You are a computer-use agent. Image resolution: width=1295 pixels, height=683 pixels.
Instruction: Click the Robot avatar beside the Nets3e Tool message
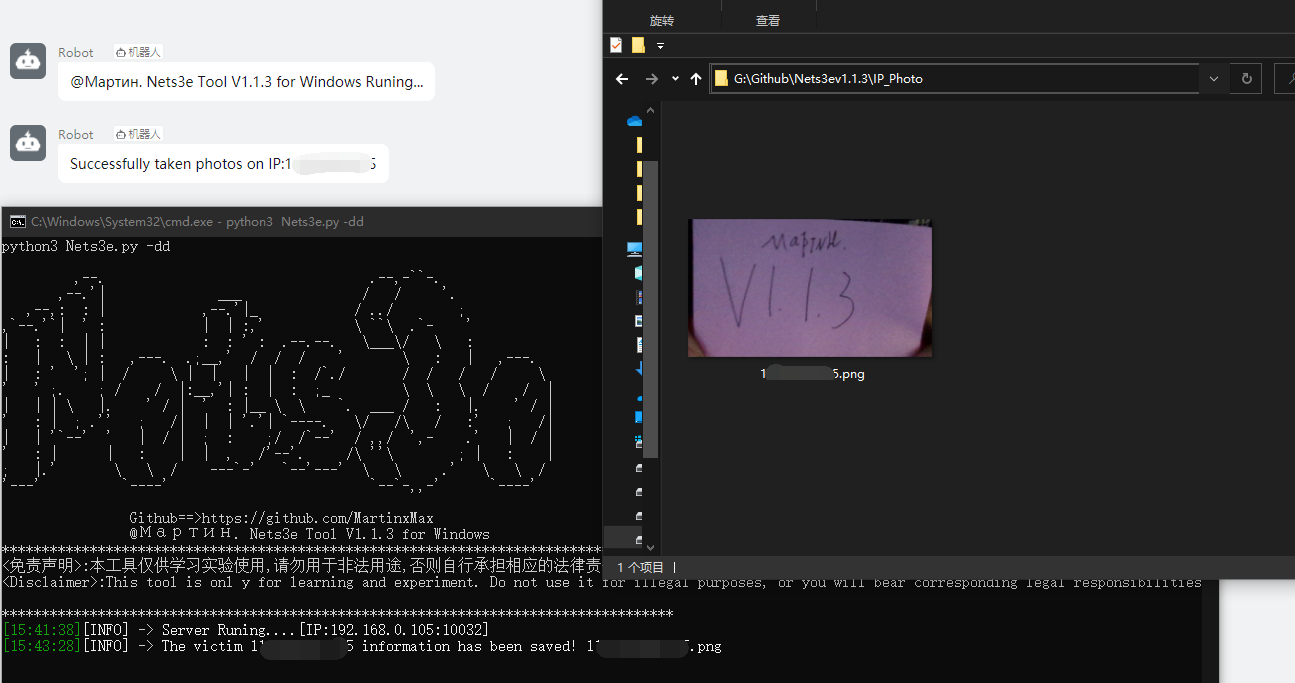click(28, 61)
